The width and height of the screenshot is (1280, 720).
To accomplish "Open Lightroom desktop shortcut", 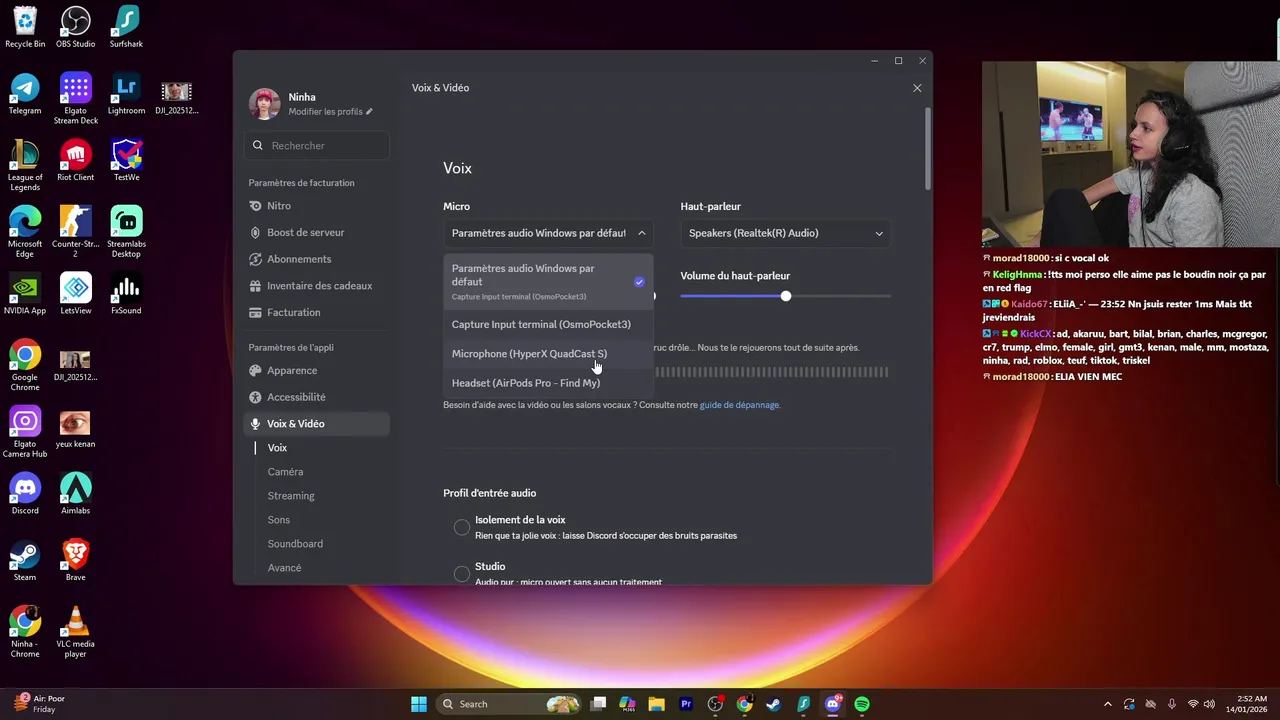I will coord(126,93).
